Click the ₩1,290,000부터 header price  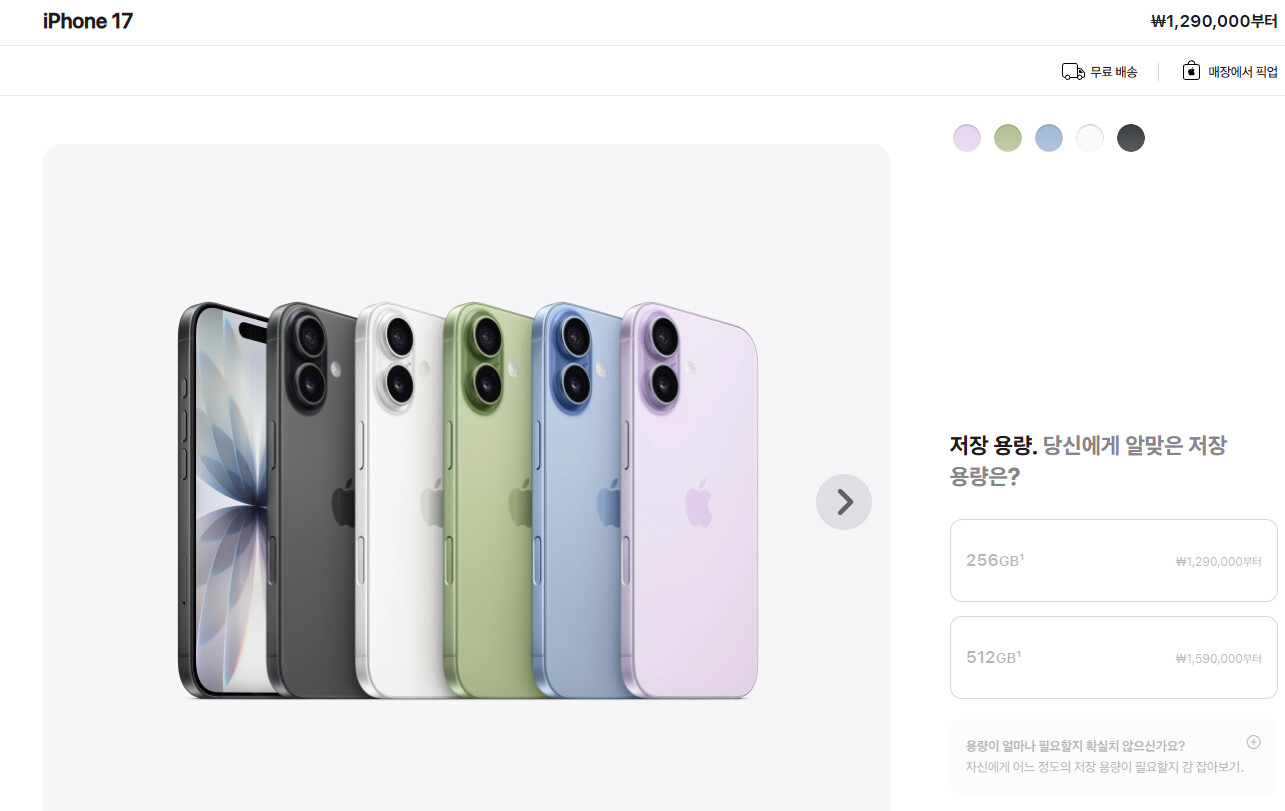(1214, 21)
